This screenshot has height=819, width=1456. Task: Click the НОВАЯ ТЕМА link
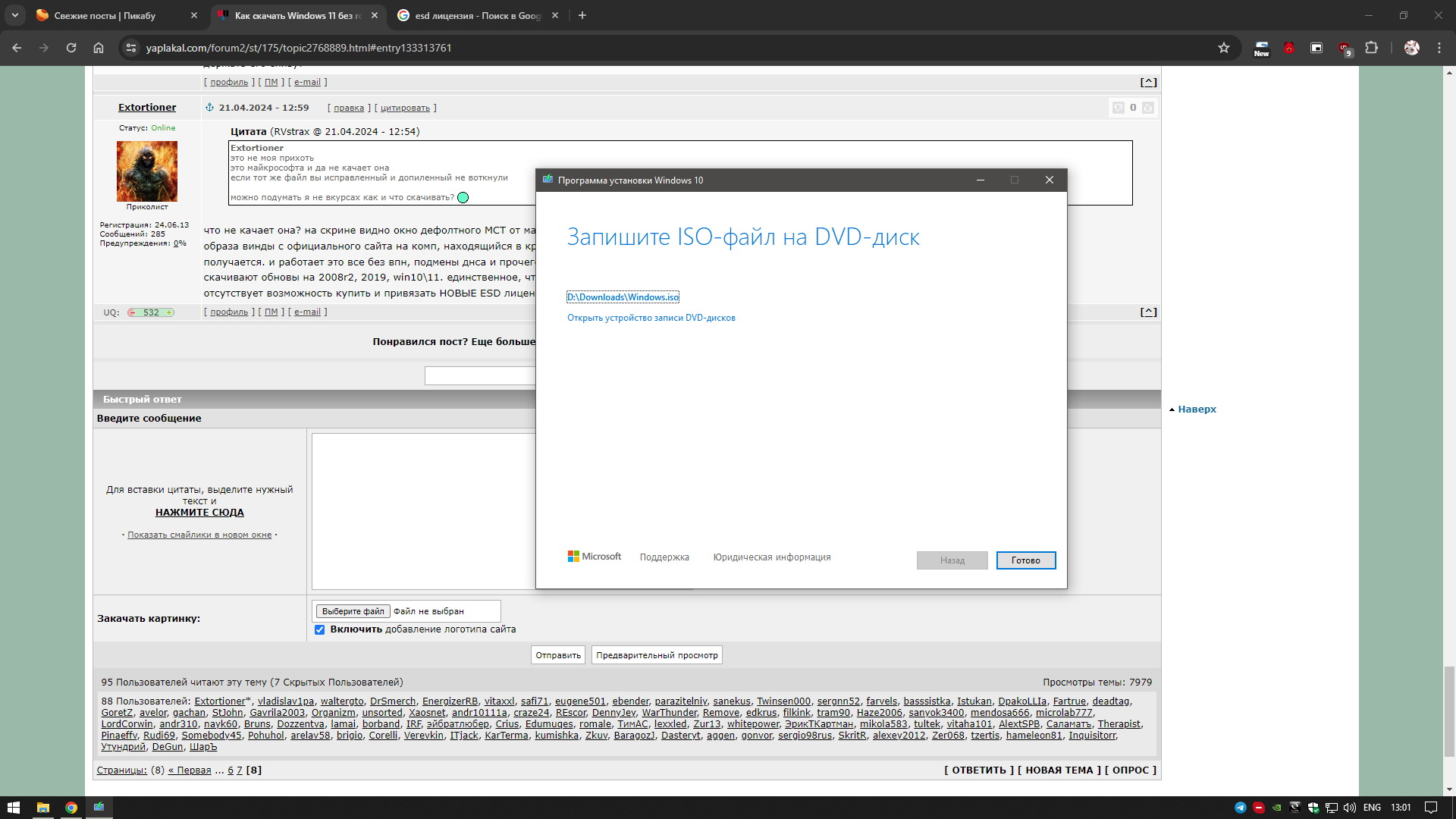(1059, 770)
